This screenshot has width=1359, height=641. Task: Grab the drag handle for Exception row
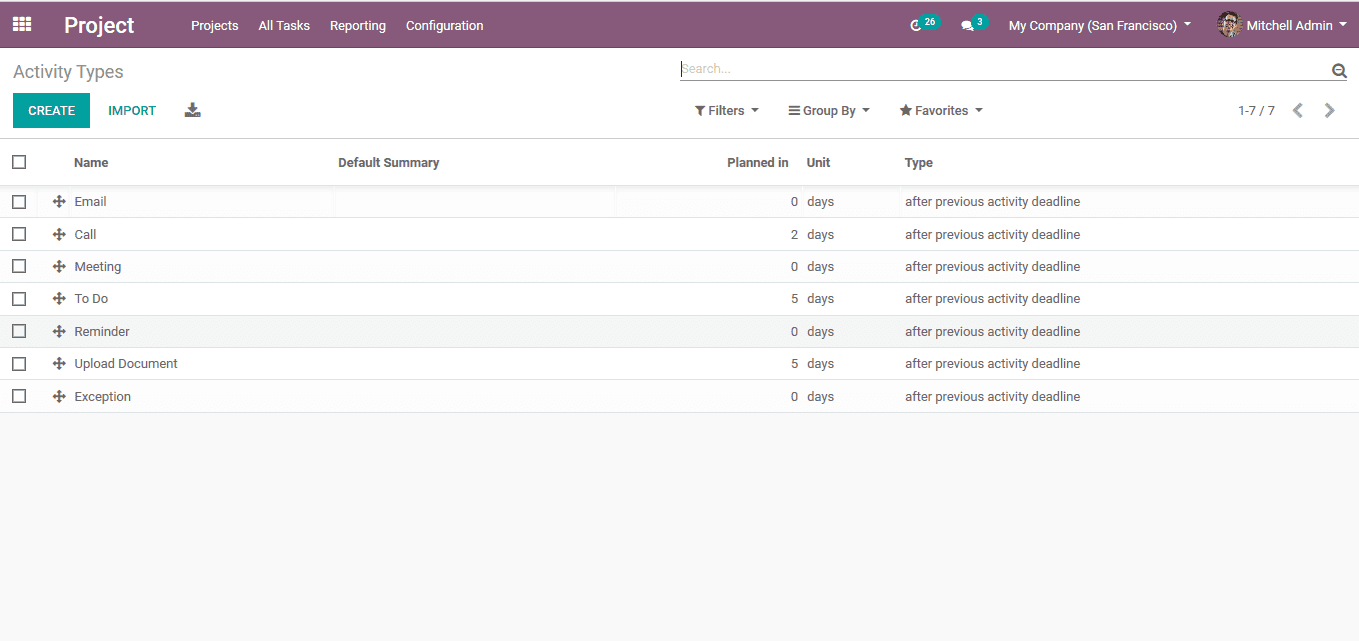coord(59,396)
